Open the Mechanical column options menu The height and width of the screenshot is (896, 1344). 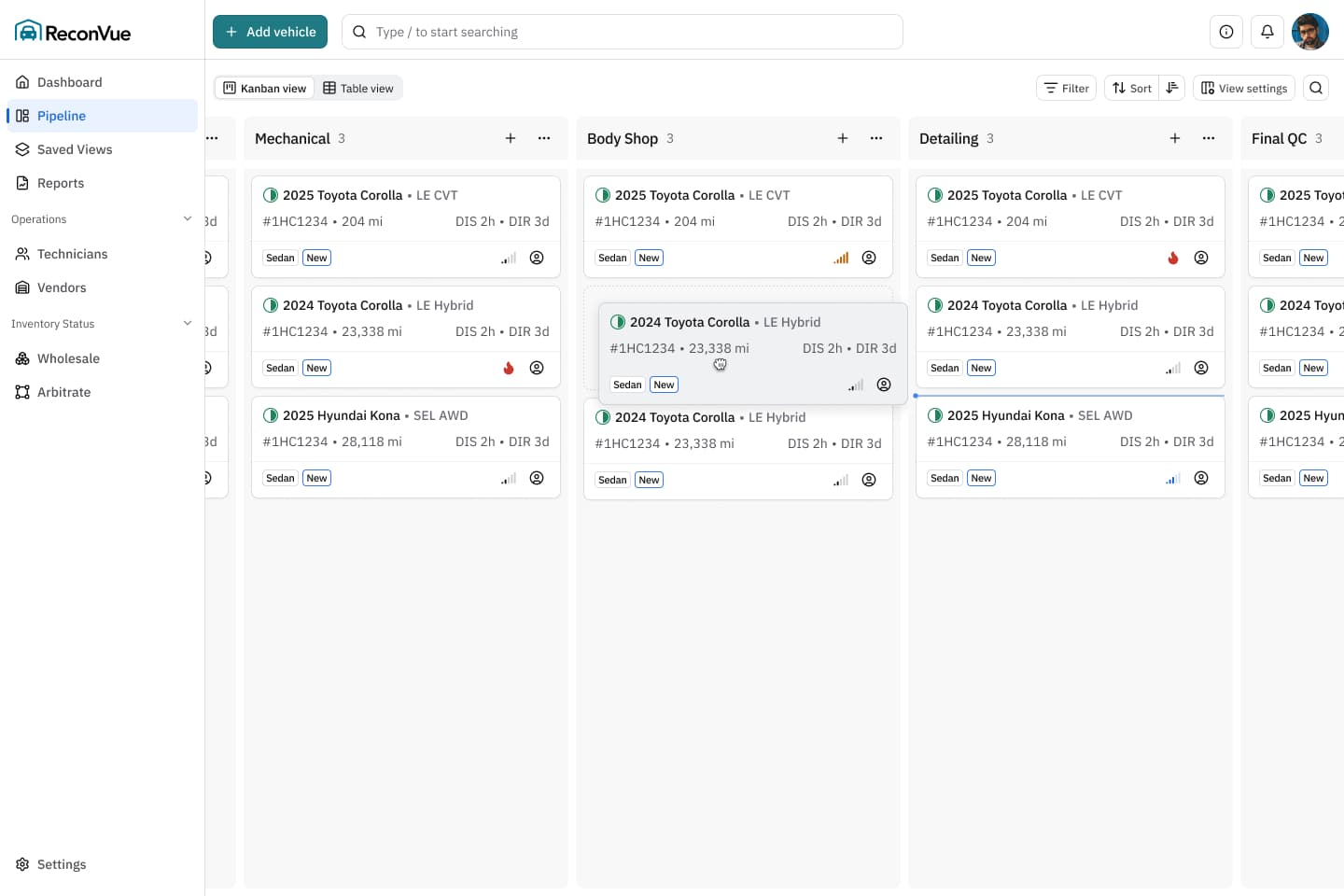(544, 137)
